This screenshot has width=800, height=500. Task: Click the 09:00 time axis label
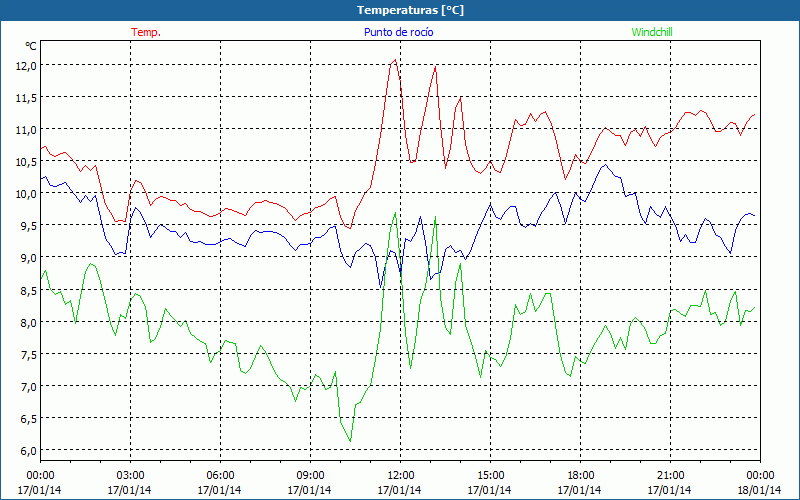point(310,476)
